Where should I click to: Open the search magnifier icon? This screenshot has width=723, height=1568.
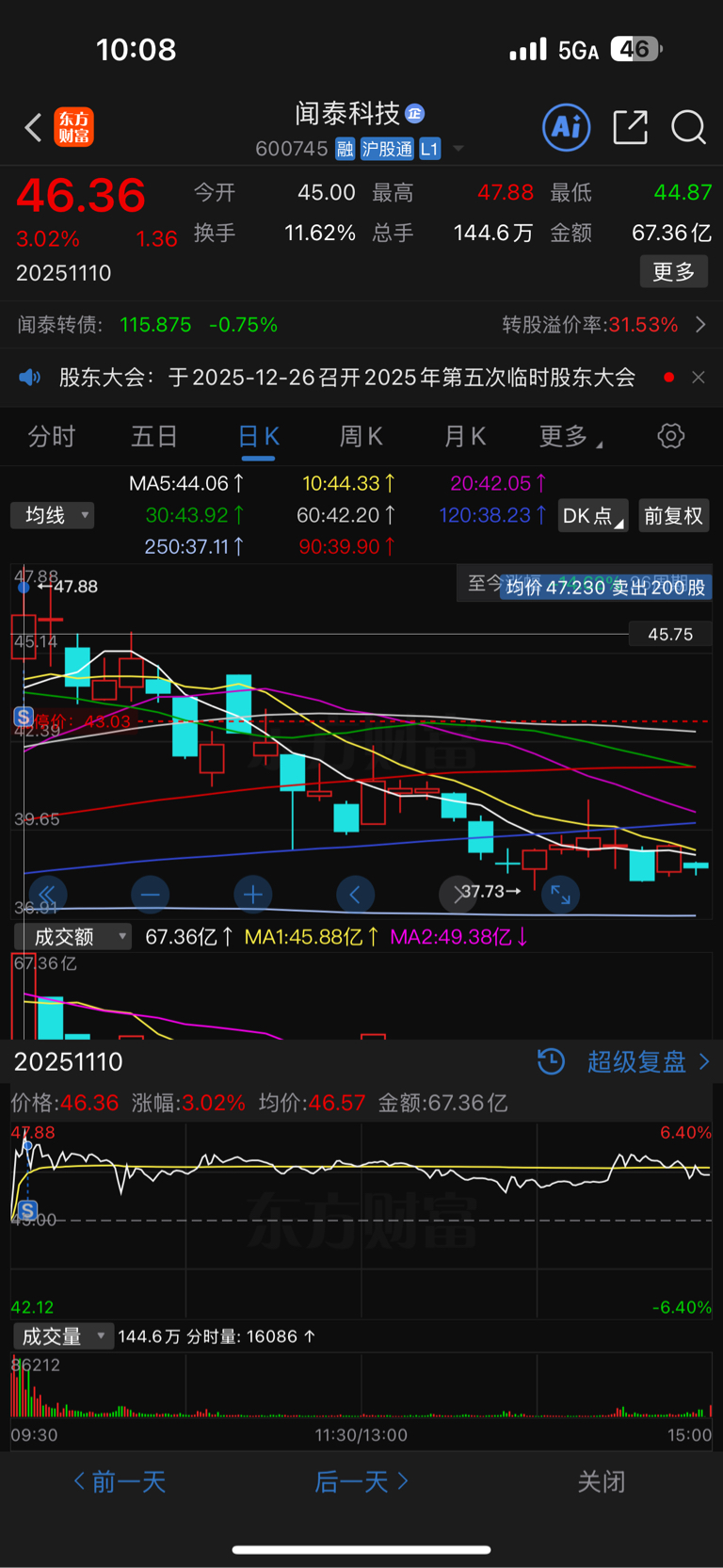tap(688, 127)
